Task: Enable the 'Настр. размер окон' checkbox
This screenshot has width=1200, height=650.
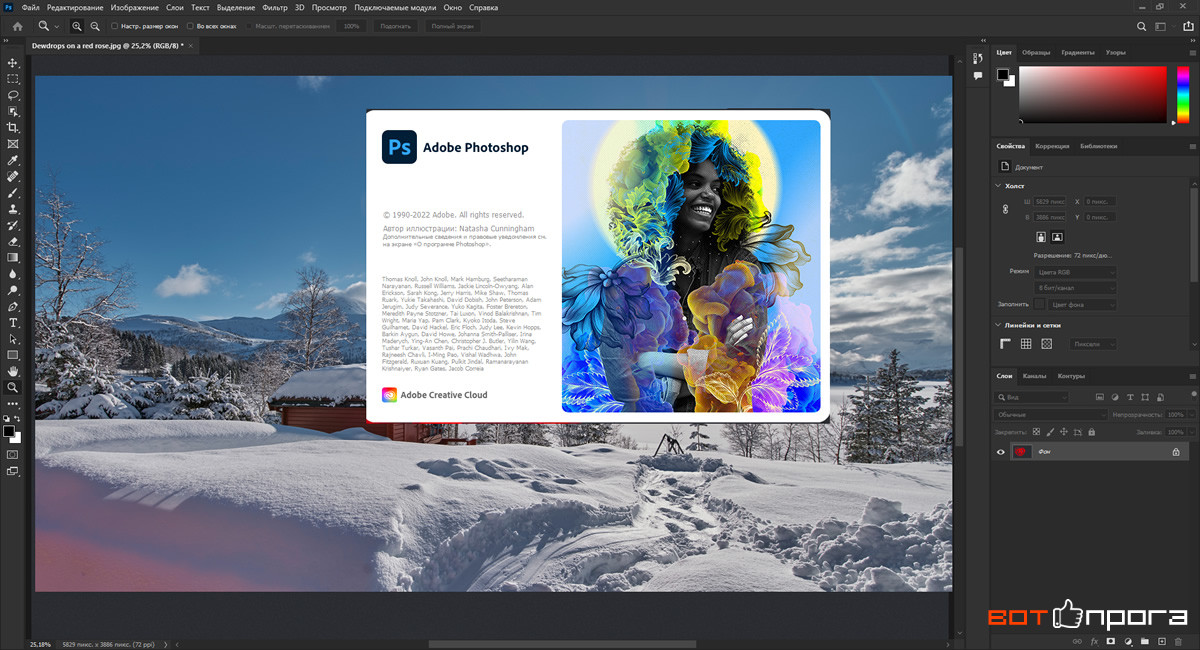Action: pos(114,26)
